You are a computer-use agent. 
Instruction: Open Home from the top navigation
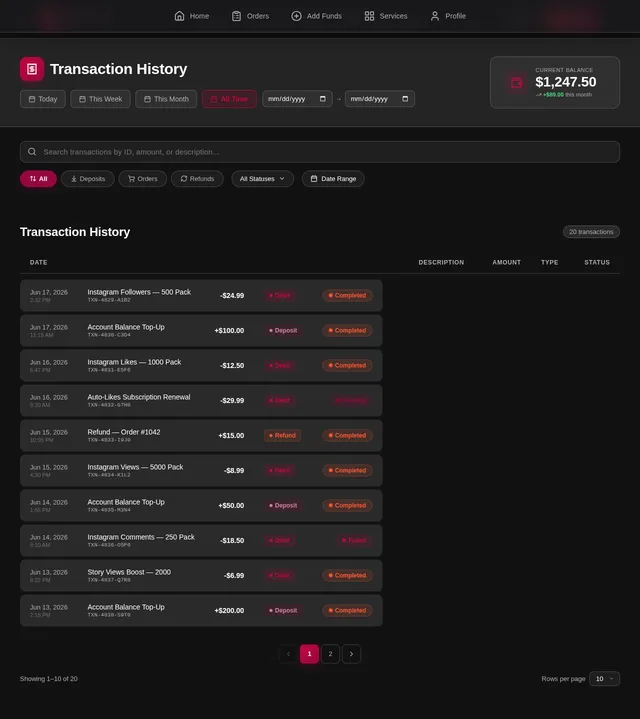point(191,16)
